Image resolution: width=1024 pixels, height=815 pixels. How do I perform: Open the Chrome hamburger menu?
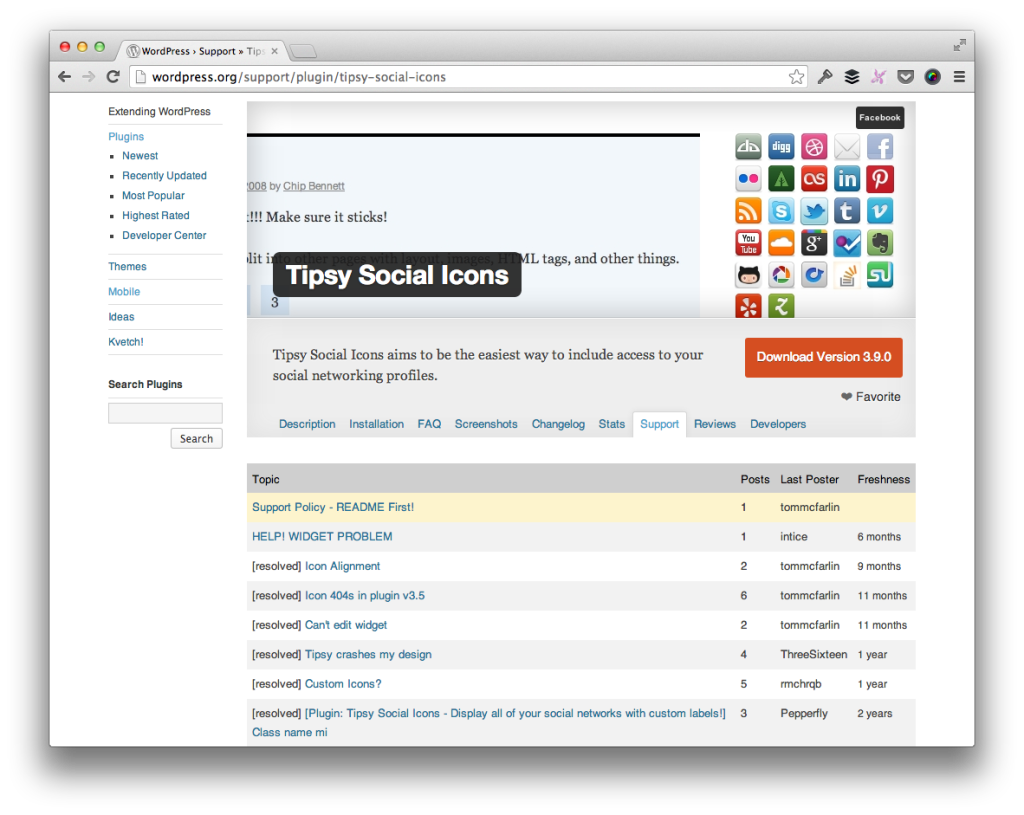point(959,77)
